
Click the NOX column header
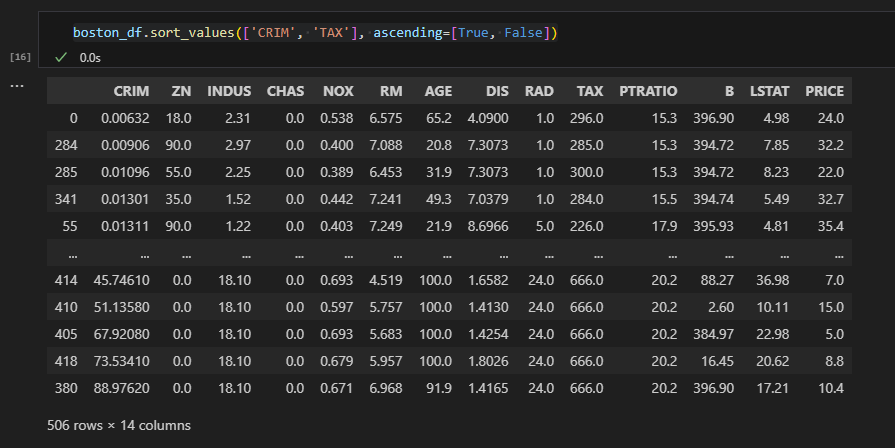click(x=338, y=91)
